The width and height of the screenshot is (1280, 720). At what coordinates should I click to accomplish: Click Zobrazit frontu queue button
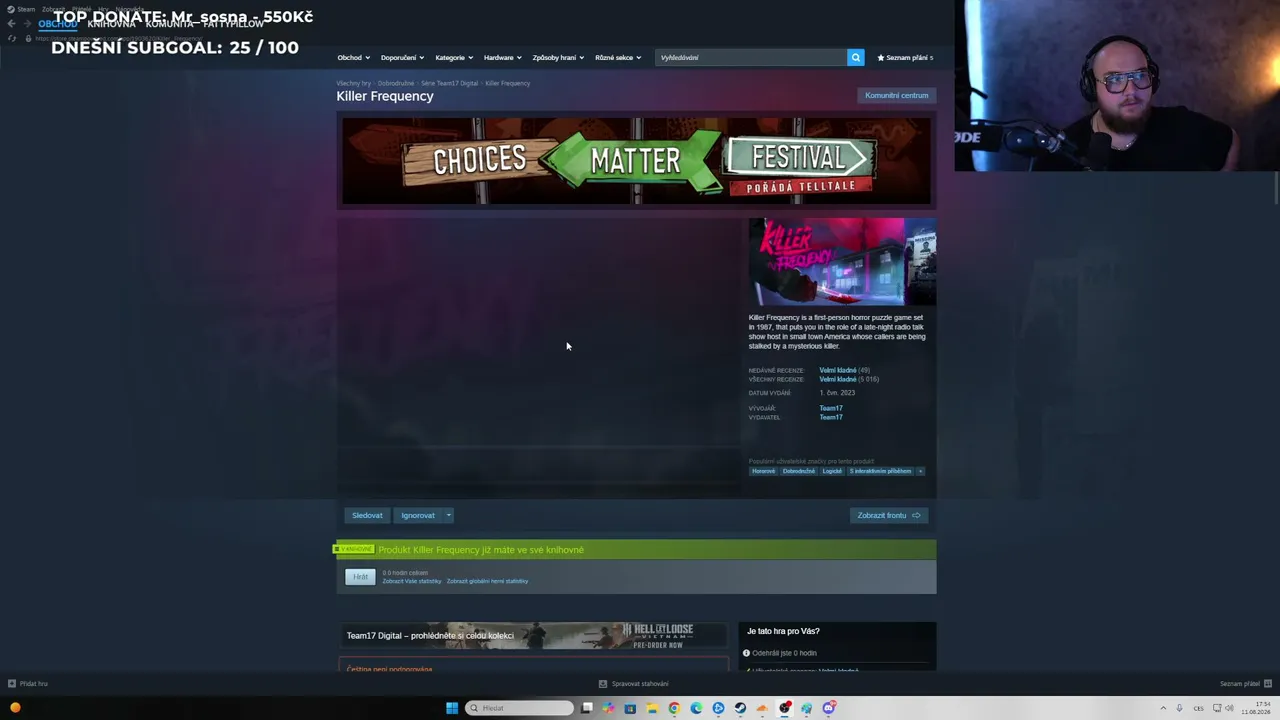coord(888,515)
